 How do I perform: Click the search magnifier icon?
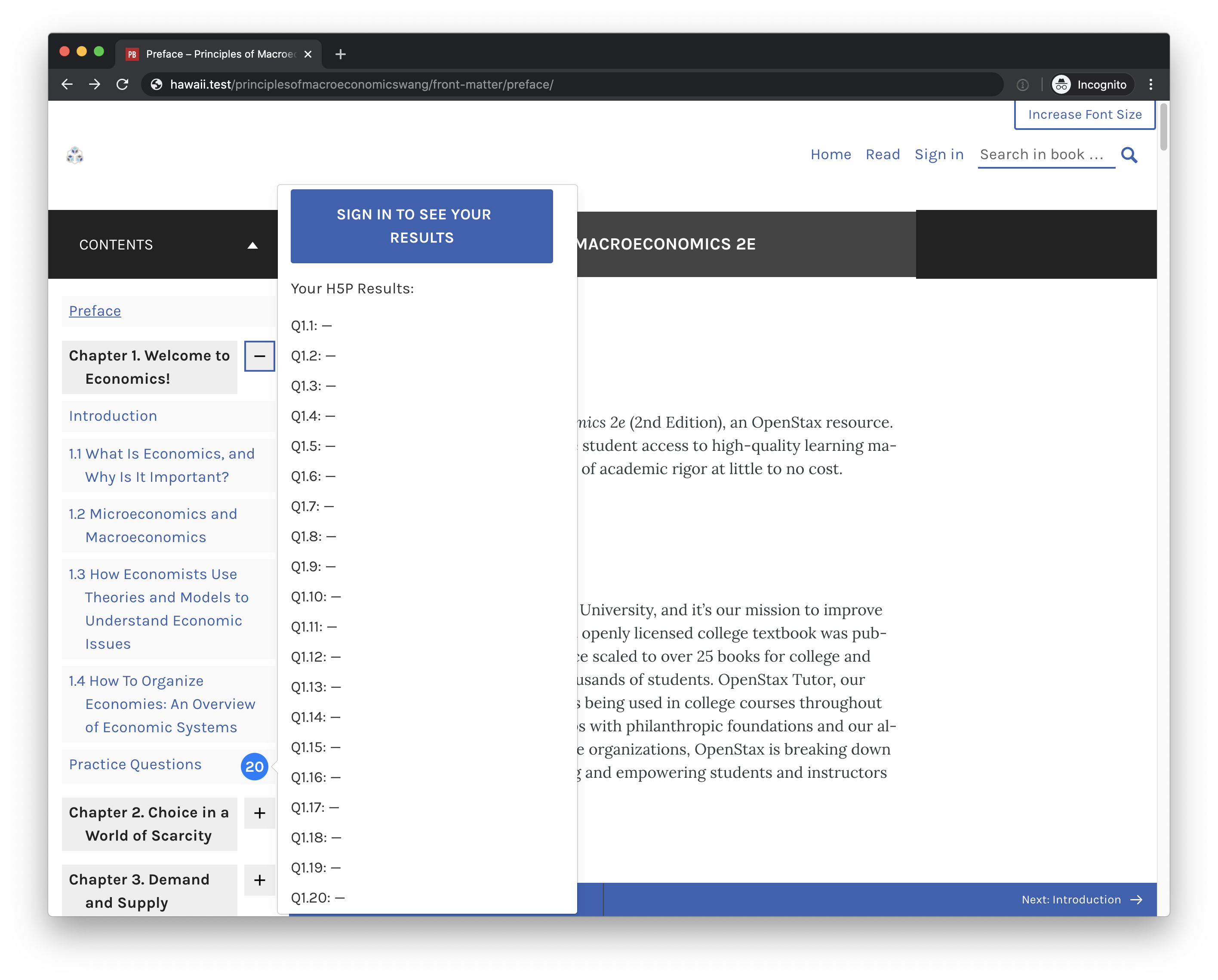1129,155
